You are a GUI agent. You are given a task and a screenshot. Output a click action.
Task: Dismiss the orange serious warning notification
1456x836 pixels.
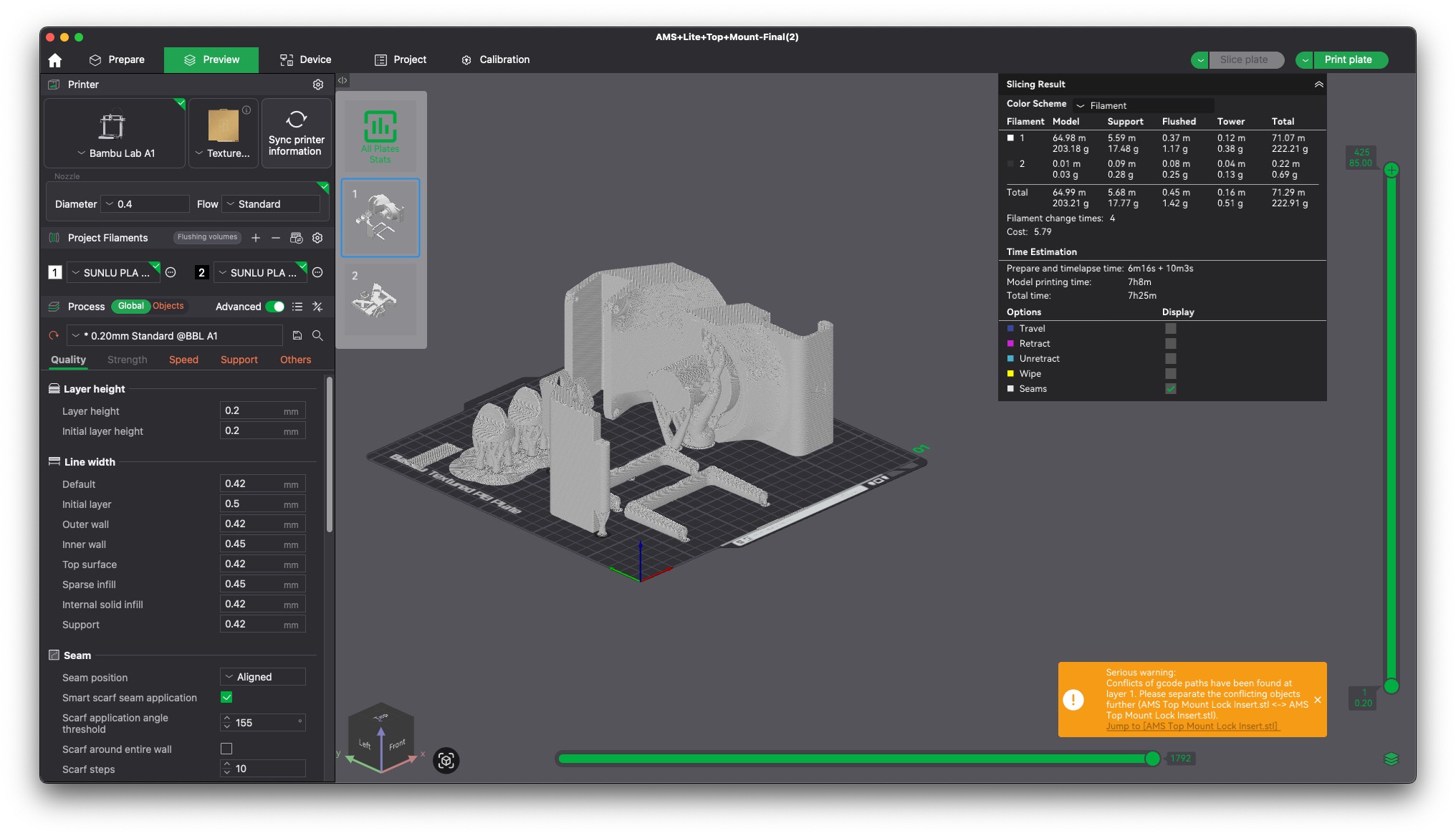[1318, 700]
